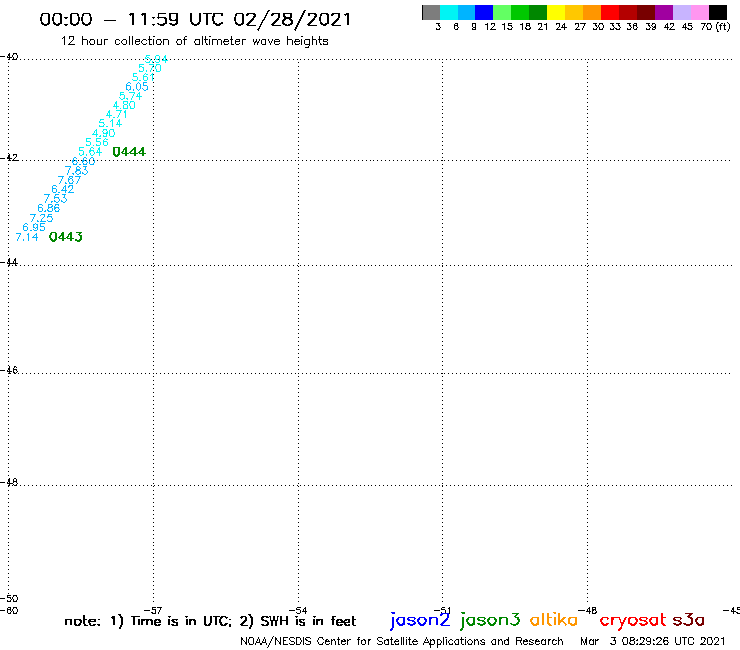Click the 5.61 wave height value

pos(143,77)
